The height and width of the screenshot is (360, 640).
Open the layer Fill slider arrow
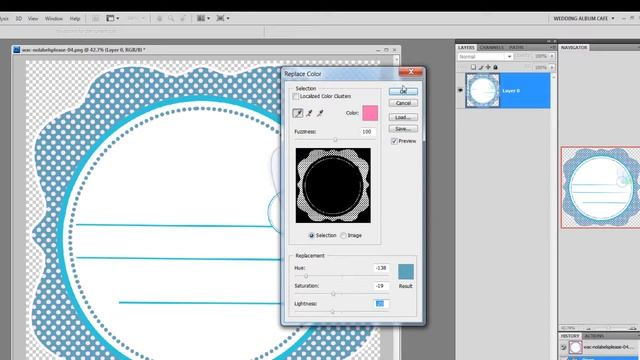coord(552,67)
